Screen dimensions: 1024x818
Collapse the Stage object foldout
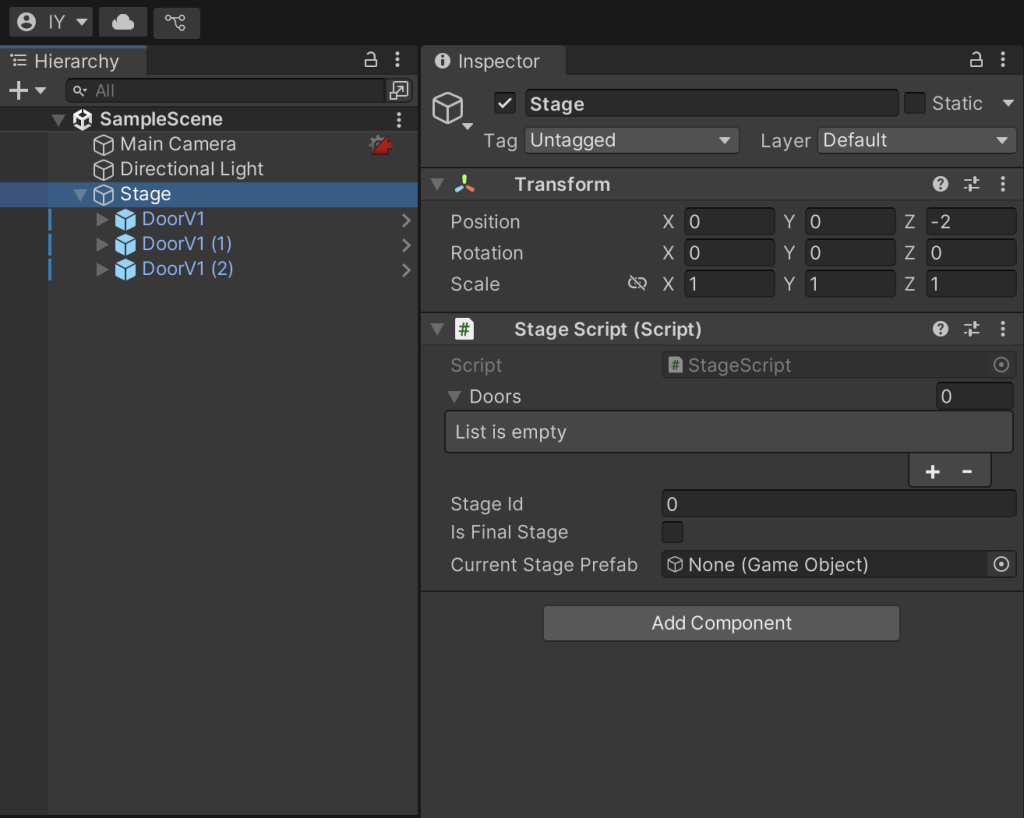click(x=80, y=195)
